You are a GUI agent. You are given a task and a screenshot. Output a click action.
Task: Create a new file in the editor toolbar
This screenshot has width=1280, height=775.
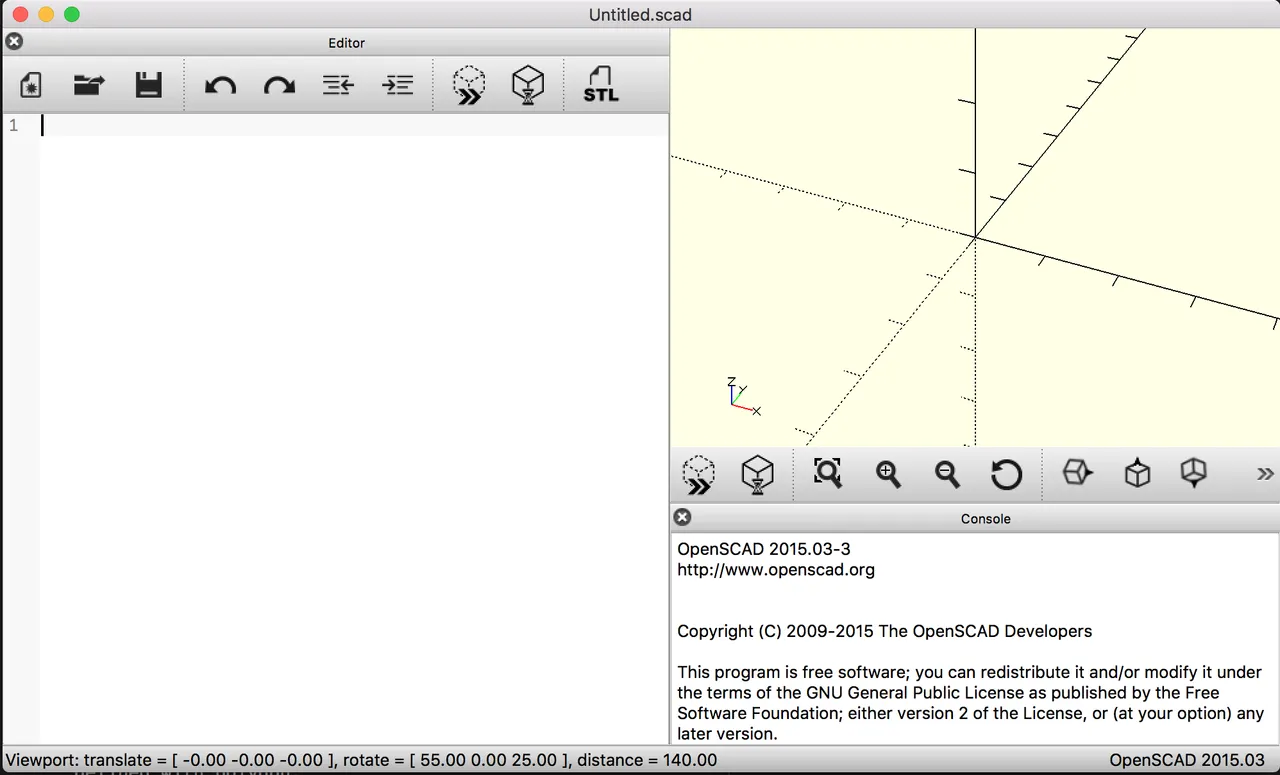pos(31,85)
